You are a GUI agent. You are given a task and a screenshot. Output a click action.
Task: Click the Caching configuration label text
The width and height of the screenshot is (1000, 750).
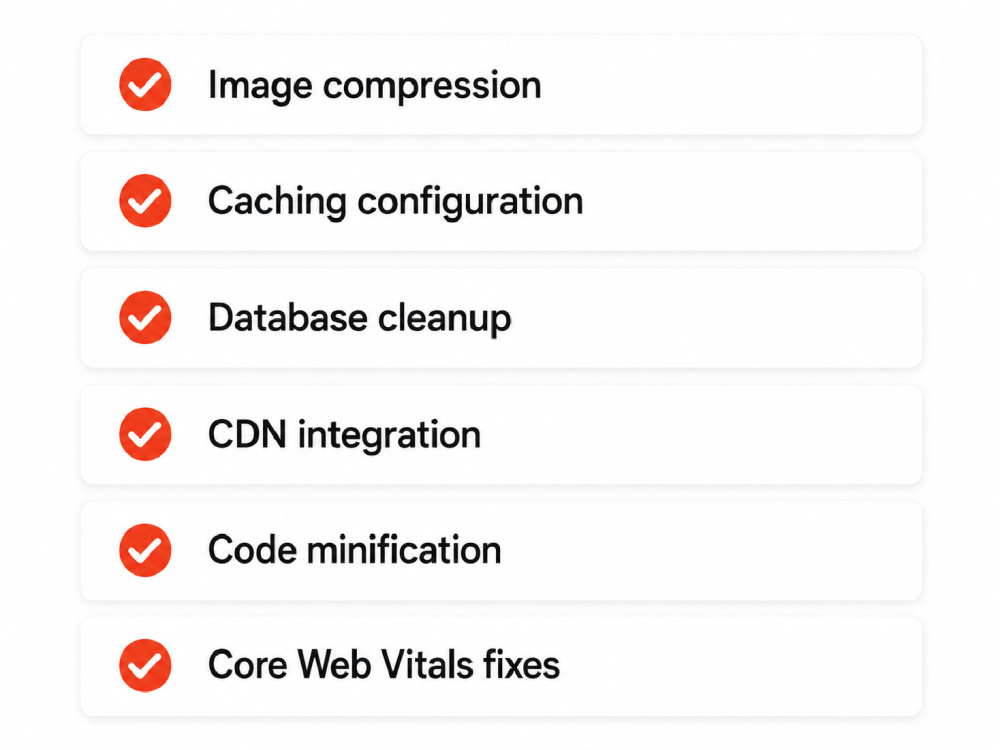[395, 203]
